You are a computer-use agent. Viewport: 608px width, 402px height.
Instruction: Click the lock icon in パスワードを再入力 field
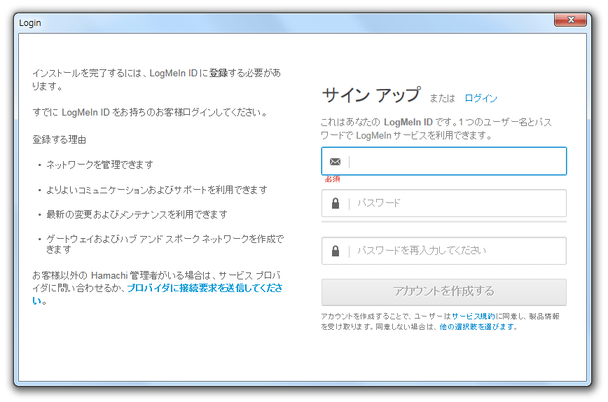(x=335, y=251)
